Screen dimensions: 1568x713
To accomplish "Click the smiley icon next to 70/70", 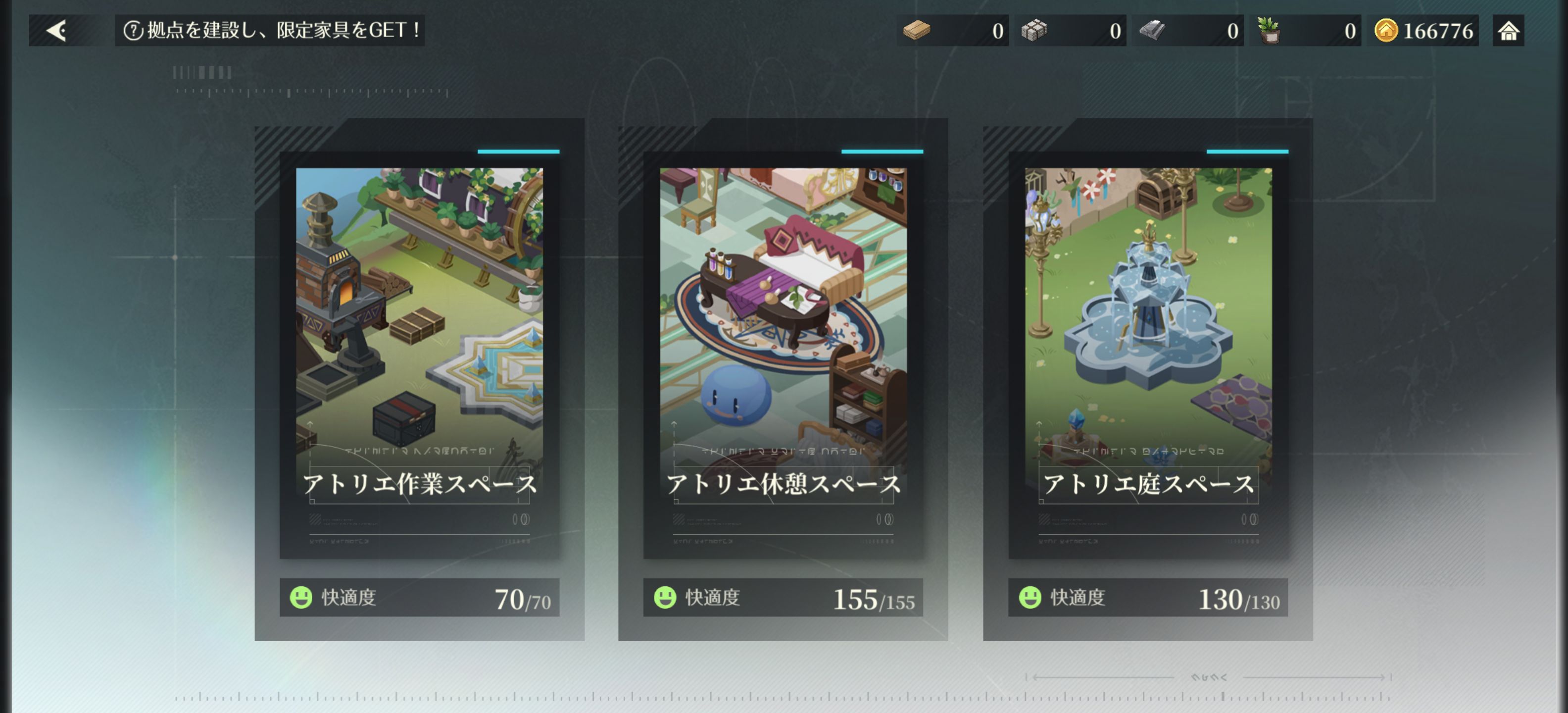I will pos(301,597).
